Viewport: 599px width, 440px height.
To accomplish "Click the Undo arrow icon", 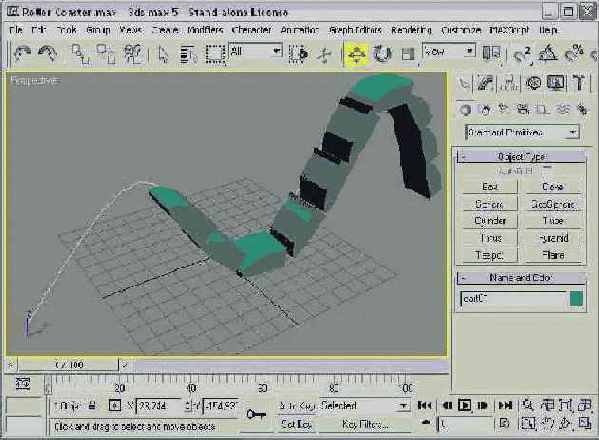I will (x=22, y=53).
